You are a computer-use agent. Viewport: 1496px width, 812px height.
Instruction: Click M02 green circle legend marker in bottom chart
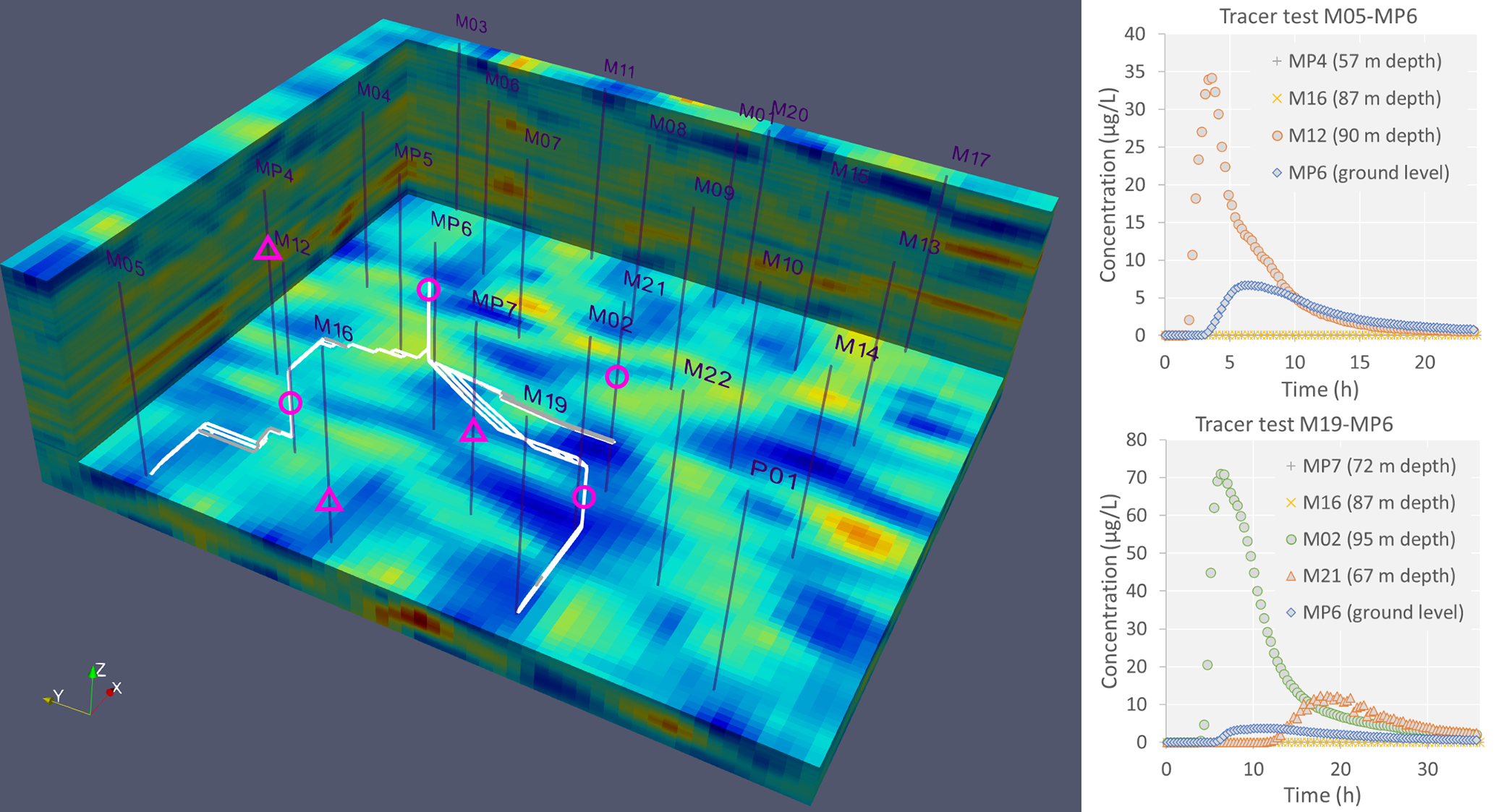coord(1291,539)
